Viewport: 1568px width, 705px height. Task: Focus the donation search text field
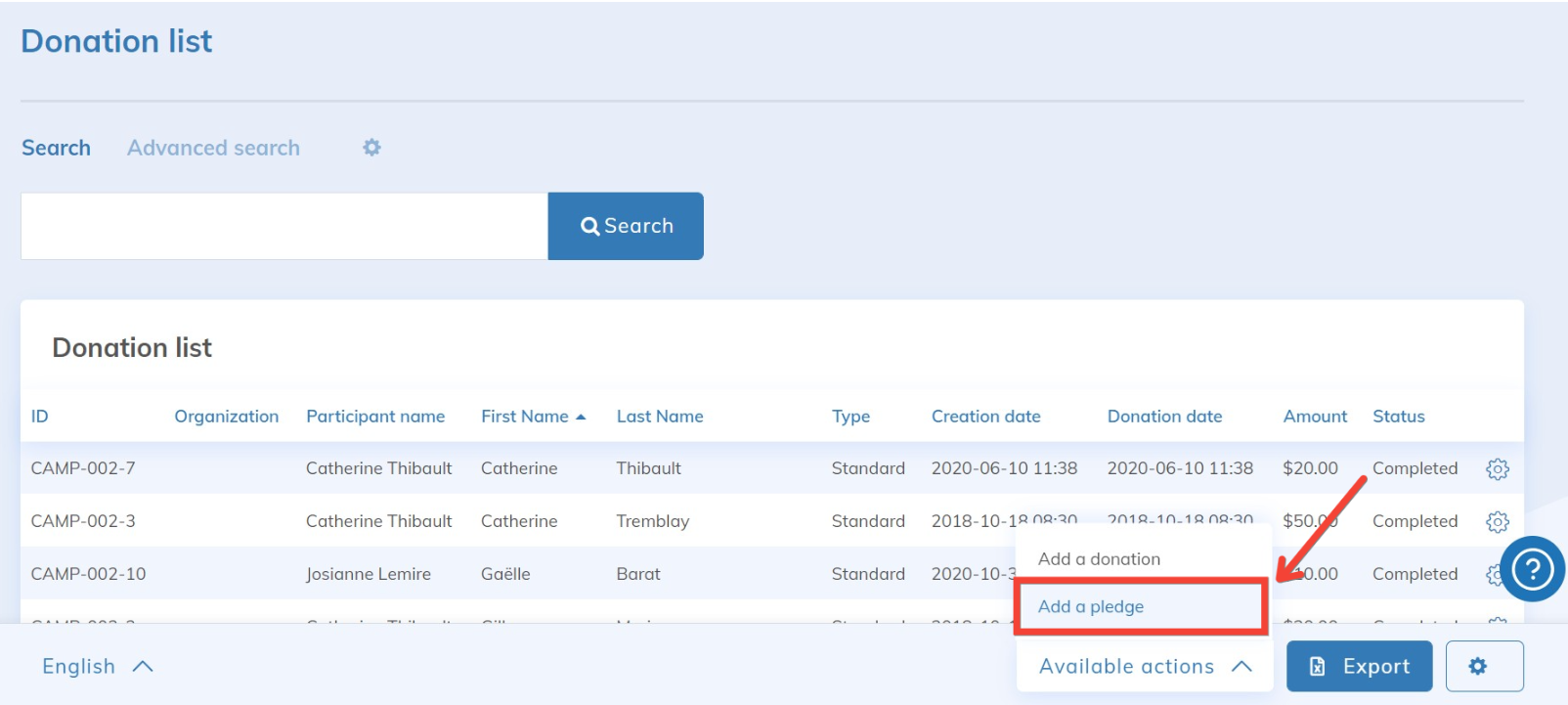coord(283,226)
